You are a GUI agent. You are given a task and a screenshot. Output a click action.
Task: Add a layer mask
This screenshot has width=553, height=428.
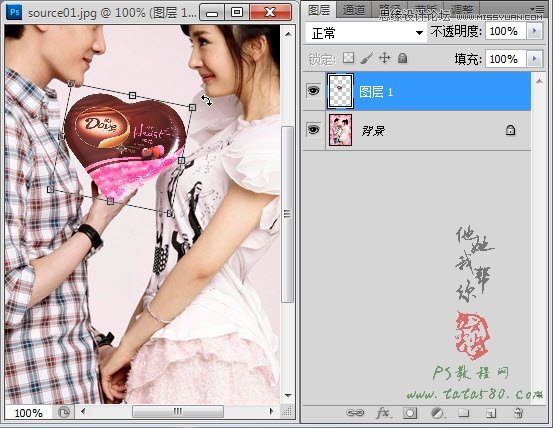tap(410, 413)
